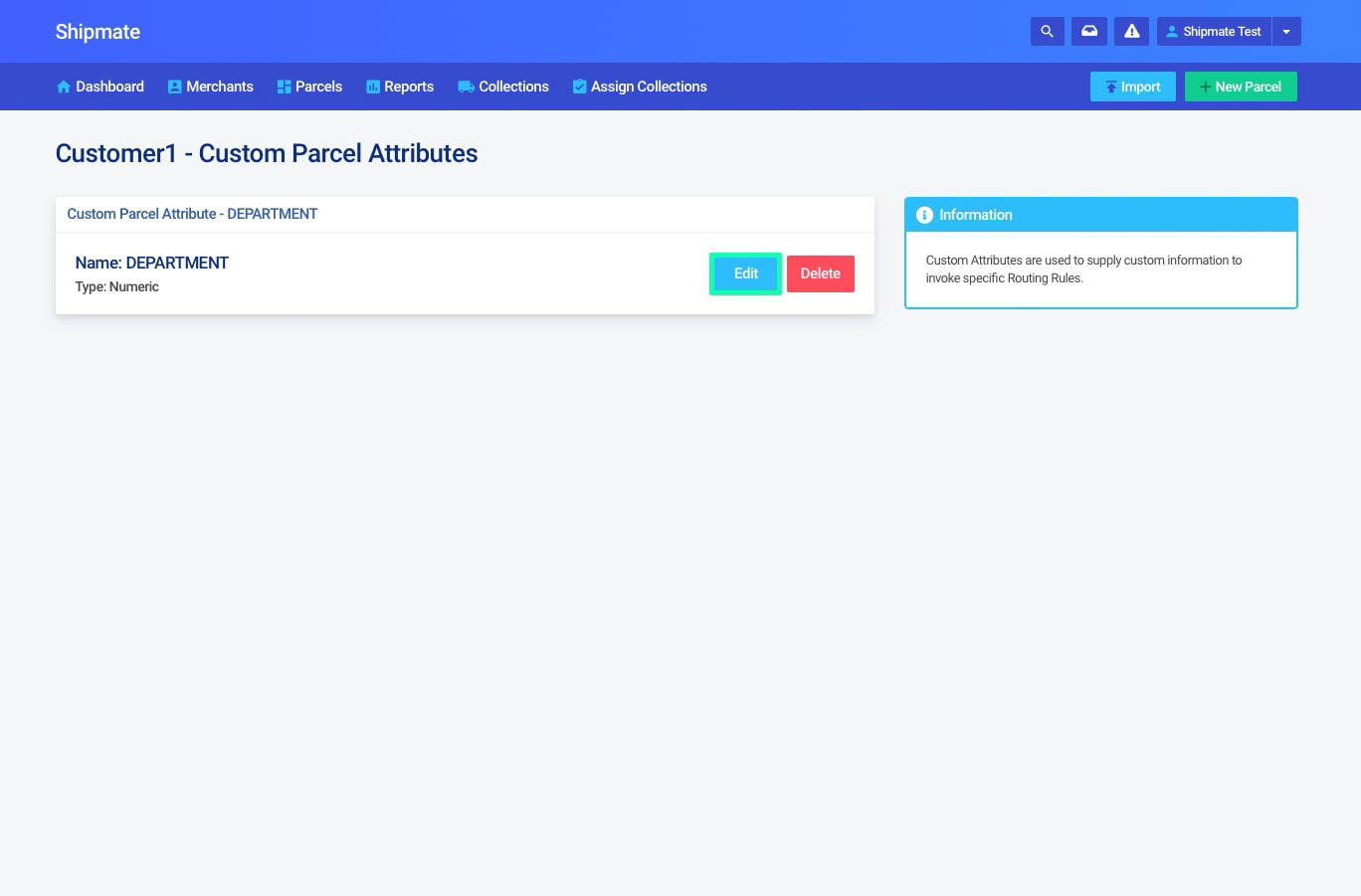Select the Custom Parcel Attribute - DEPARTMENT header
Image resolution: width=1361 pixels, height=896 pixels.
coord(192,214)
